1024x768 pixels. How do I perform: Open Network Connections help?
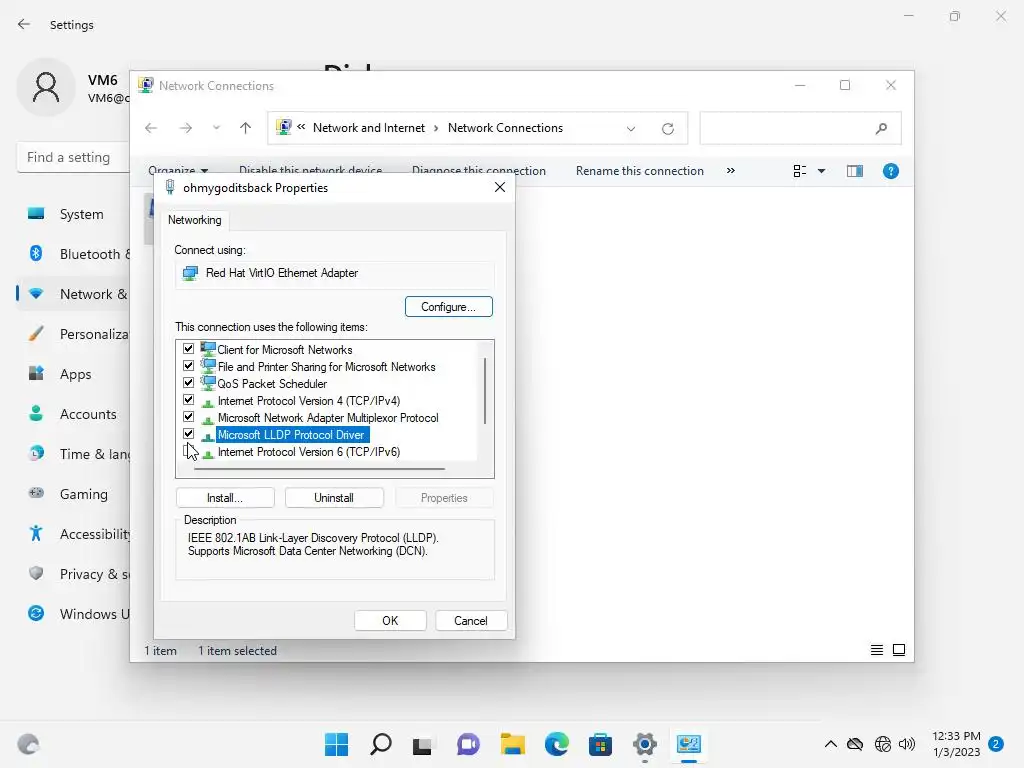point(891,171)
